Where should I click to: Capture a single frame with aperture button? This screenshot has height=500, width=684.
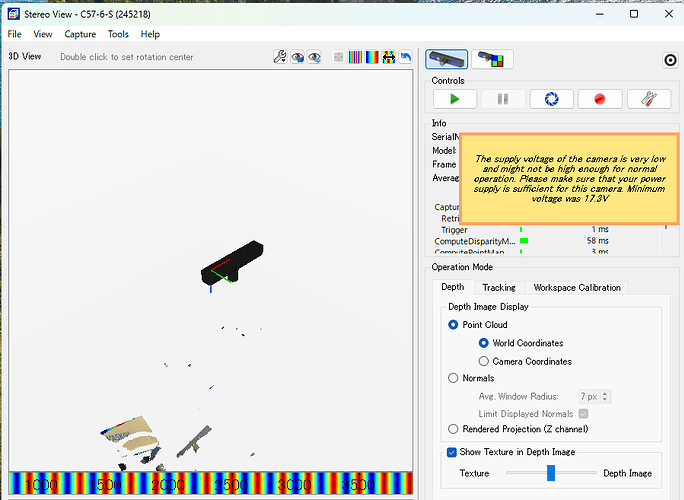click(551, 99)
